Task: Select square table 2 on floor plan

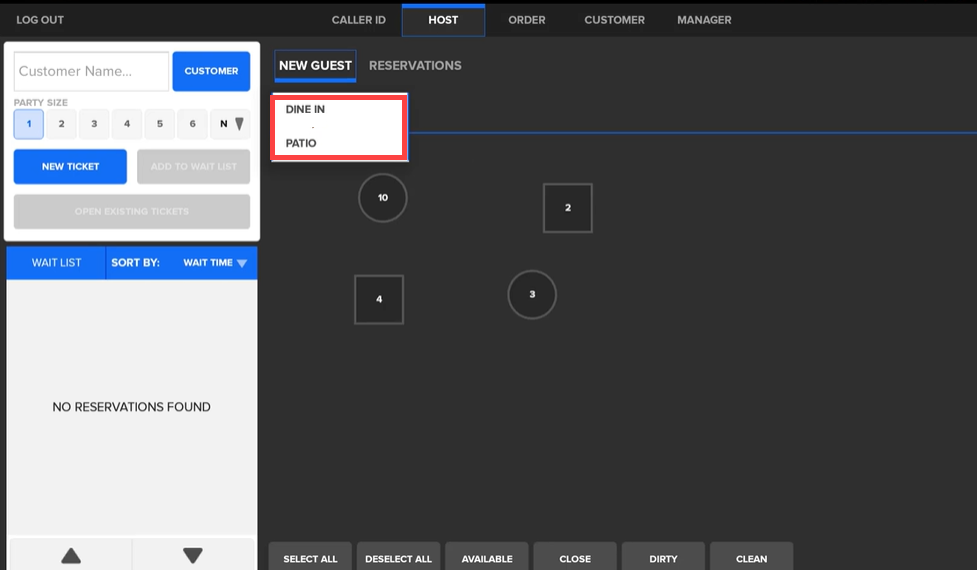Action: pos(568,208)
